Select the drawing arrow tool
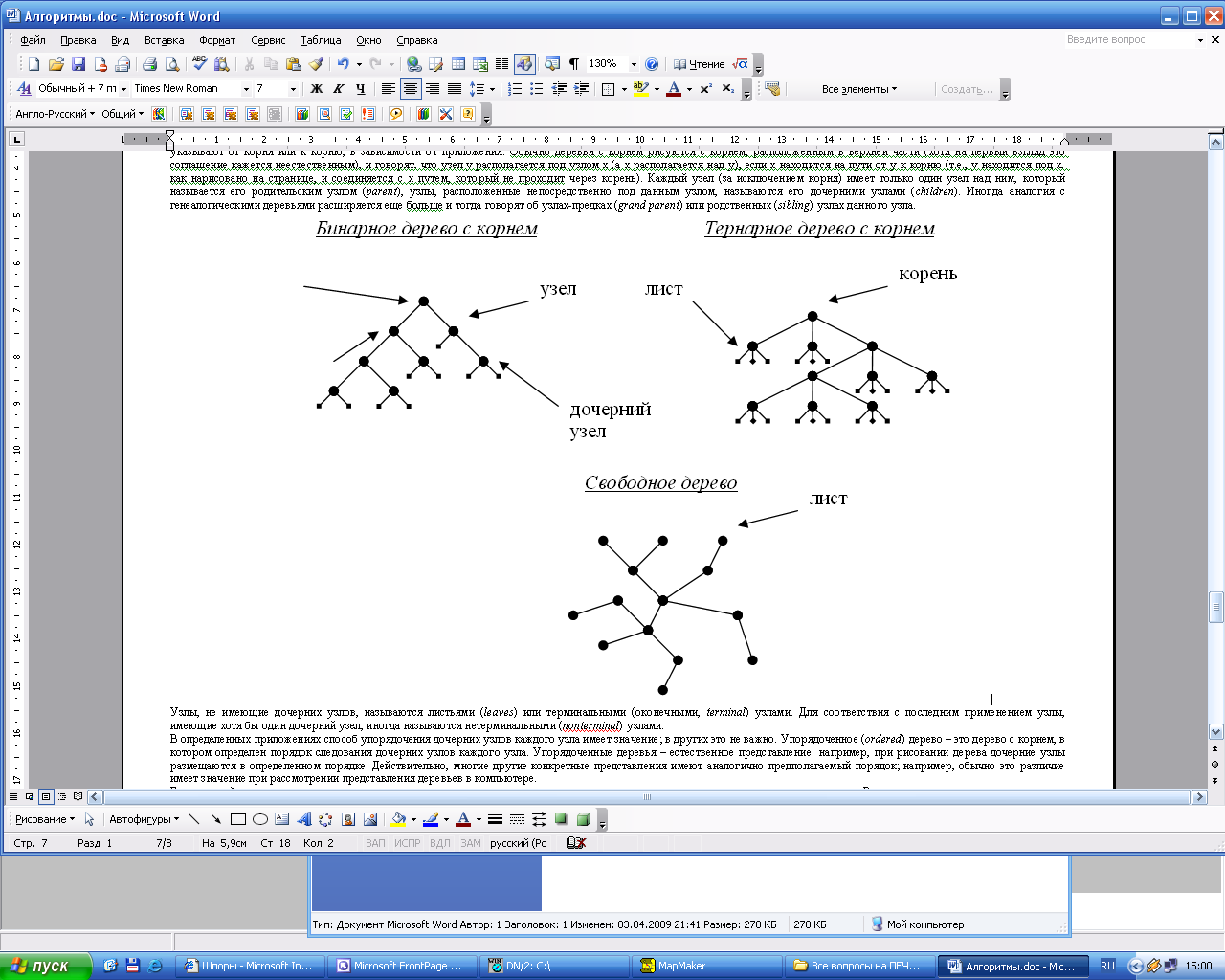Viewport: 1225px width, 980px height. tap(216, 819)
